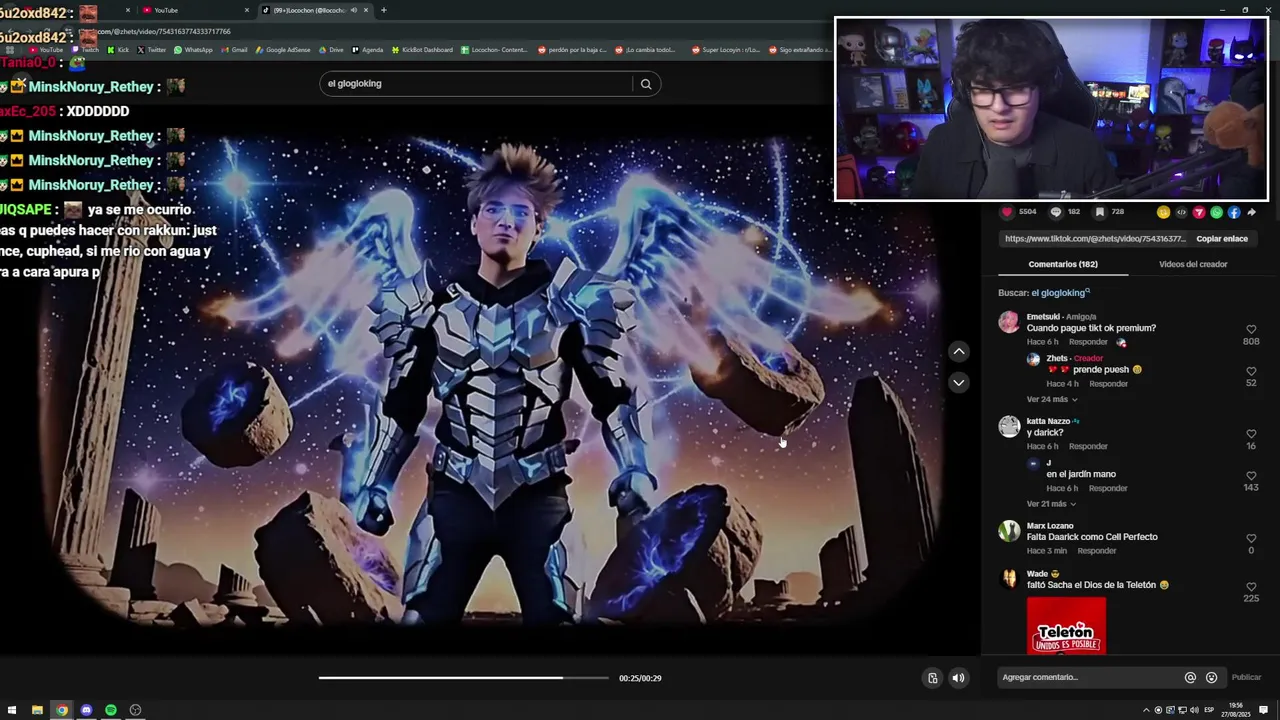The height and width of the screenshot is (720, 1280).
Task: Share the video on WhatsApp
Action: click(x=1216, y=212)
